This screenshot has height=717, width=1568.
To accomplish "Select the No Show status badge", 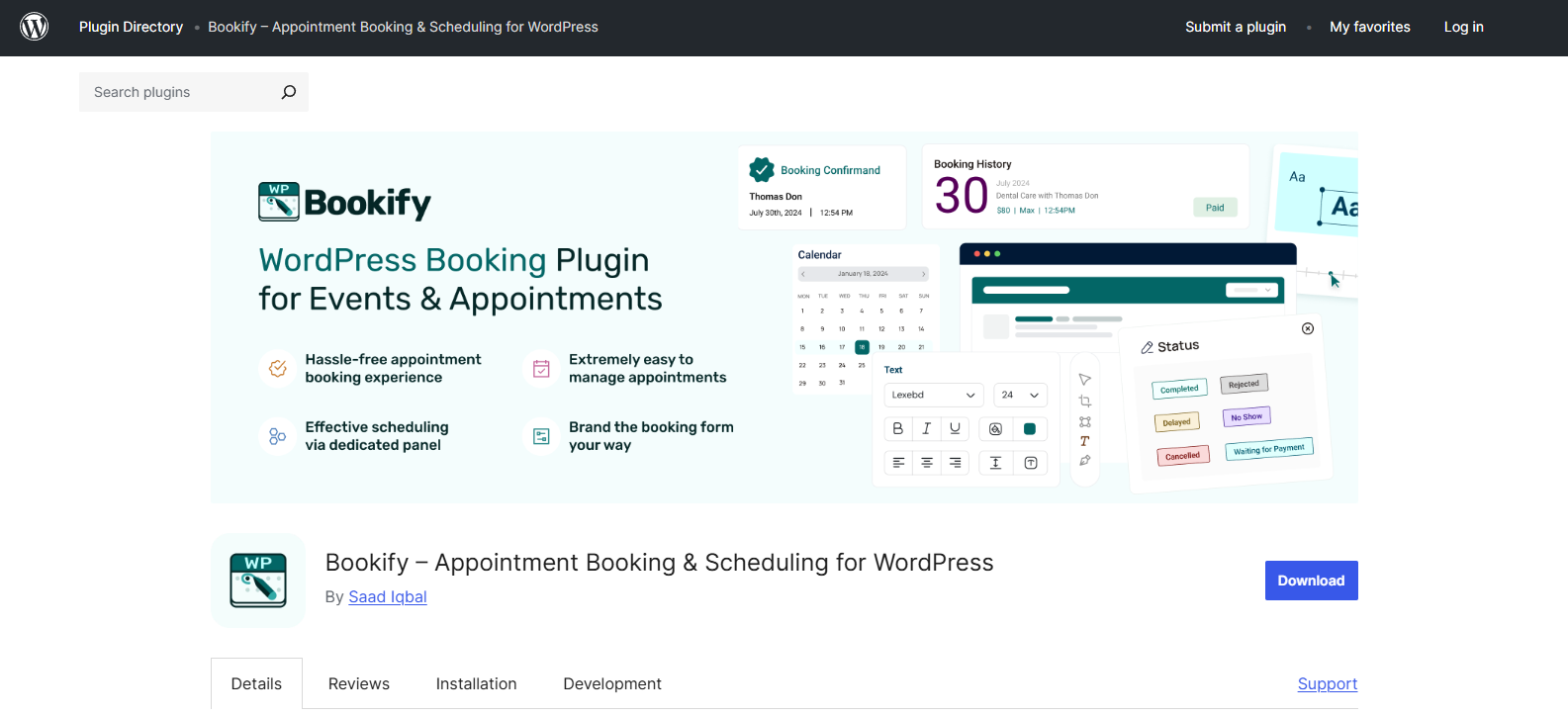I will coord(1246,416).
